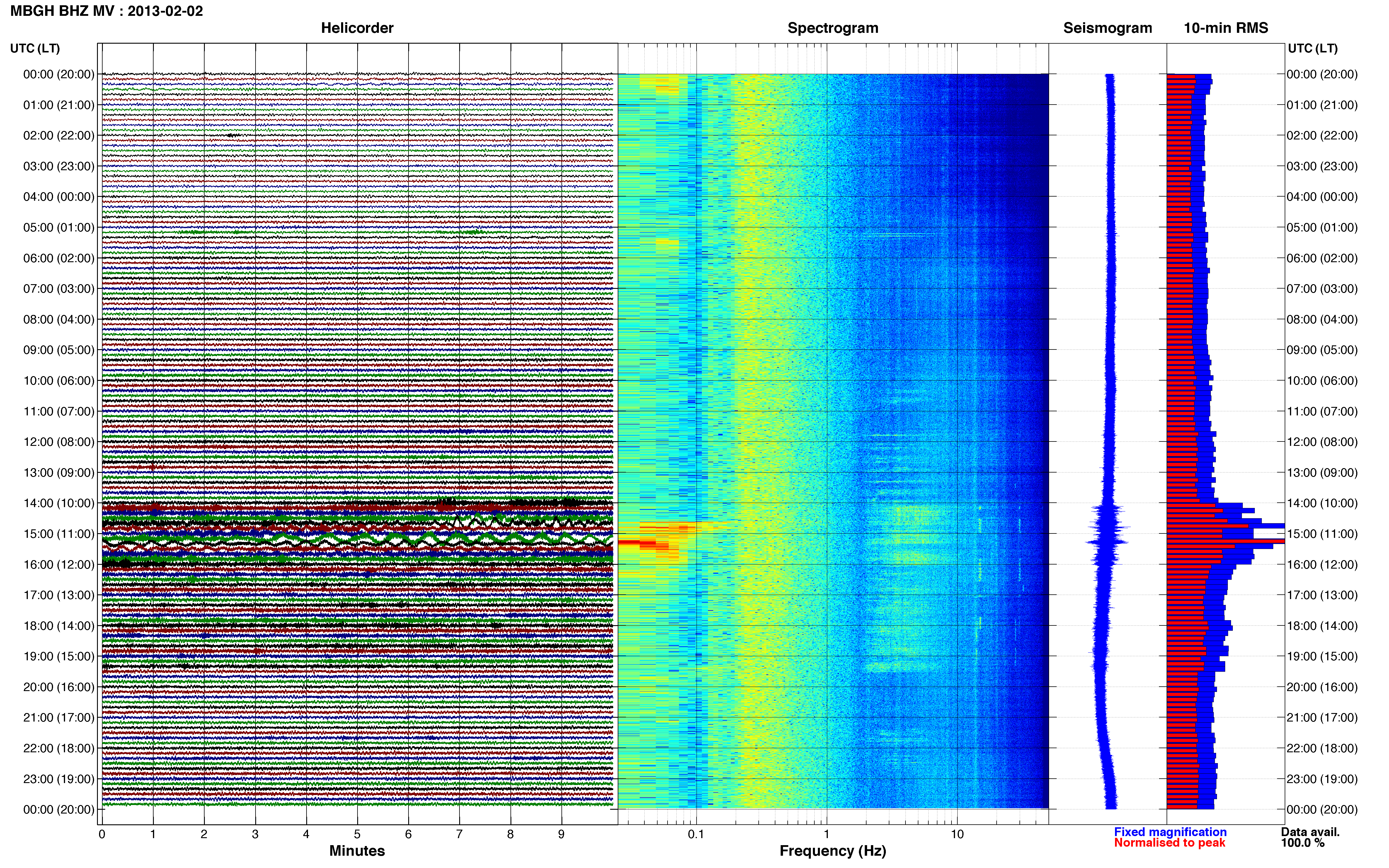Click right axis label '03:00 (23:00)'
The height and width of the screenshot is (868, 1389).
[1322, 166]
